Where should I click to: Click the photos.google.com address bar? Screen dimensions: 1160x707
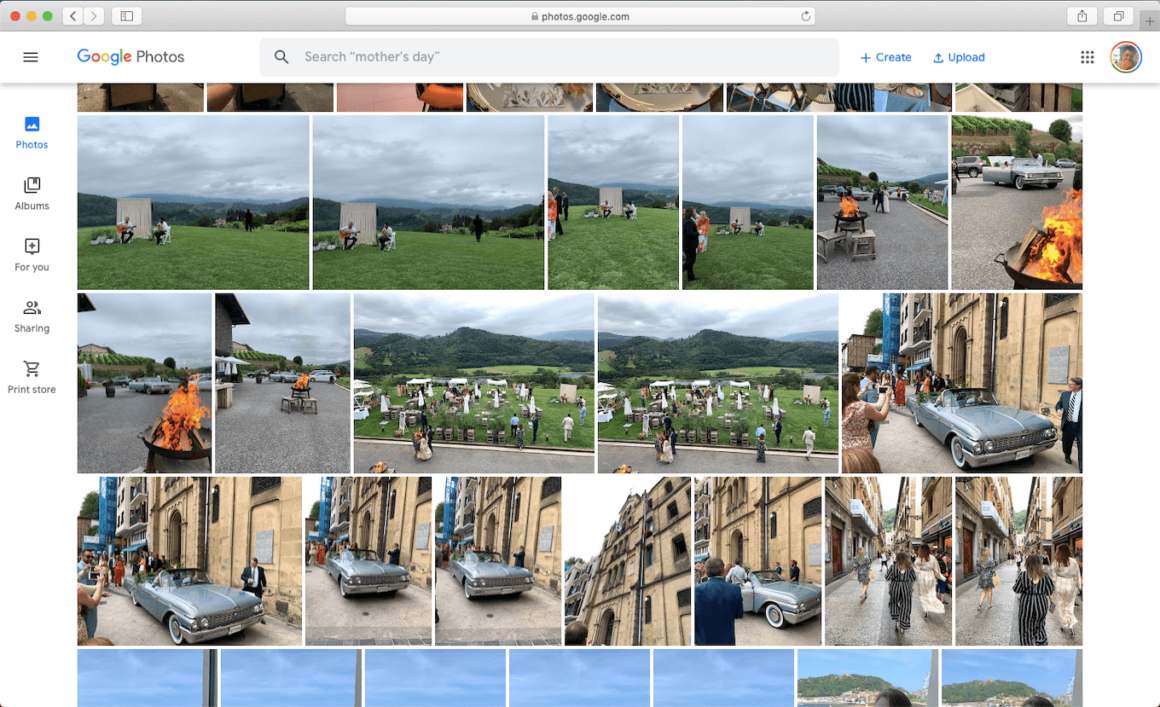(580, 16)
